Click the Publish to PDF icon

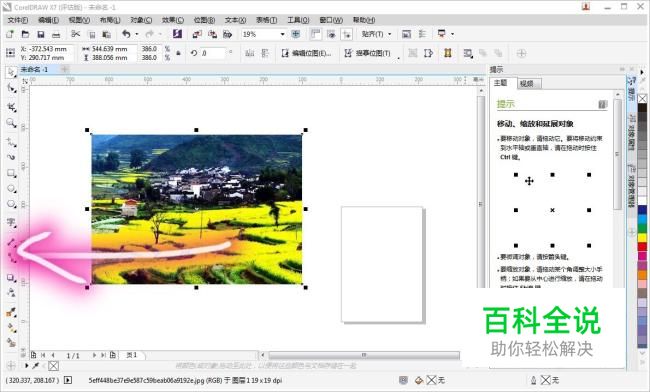228,34
